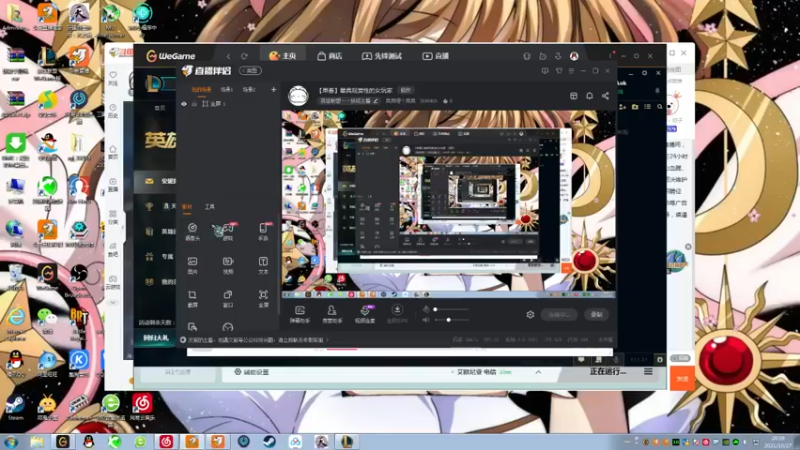
Task: Open stream settings gear next to record button
Action: [x=530, y=315]
